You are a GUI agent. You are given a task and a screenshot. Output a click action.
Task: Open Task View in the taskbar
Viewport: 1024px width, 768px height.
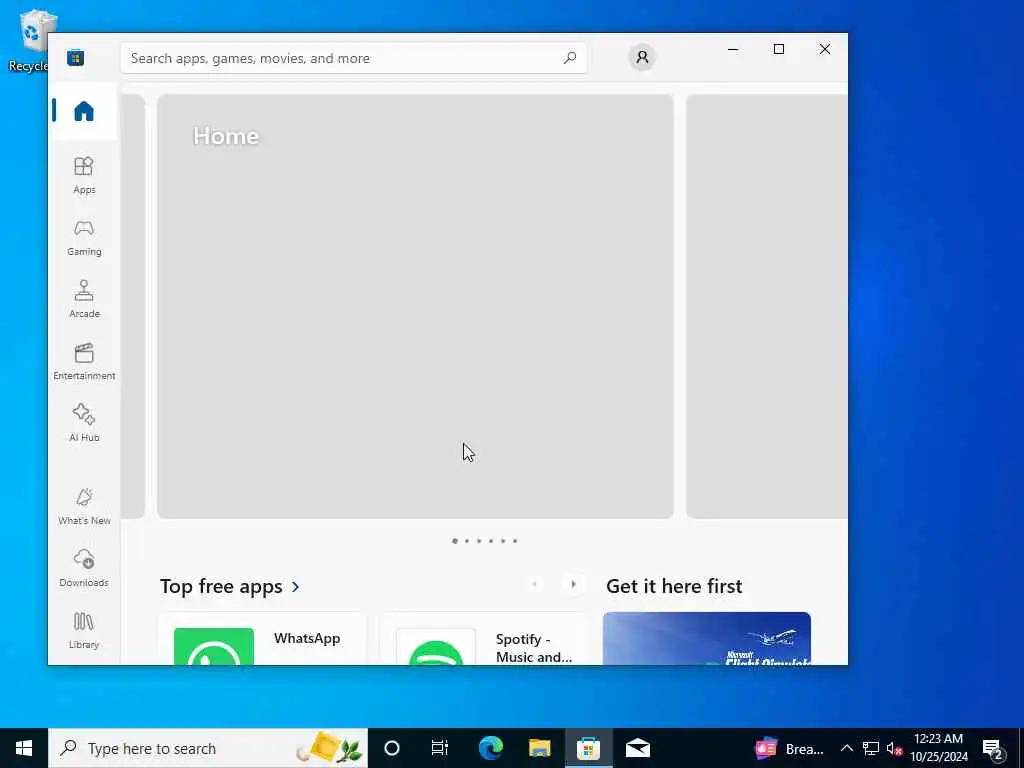[440, 748]
